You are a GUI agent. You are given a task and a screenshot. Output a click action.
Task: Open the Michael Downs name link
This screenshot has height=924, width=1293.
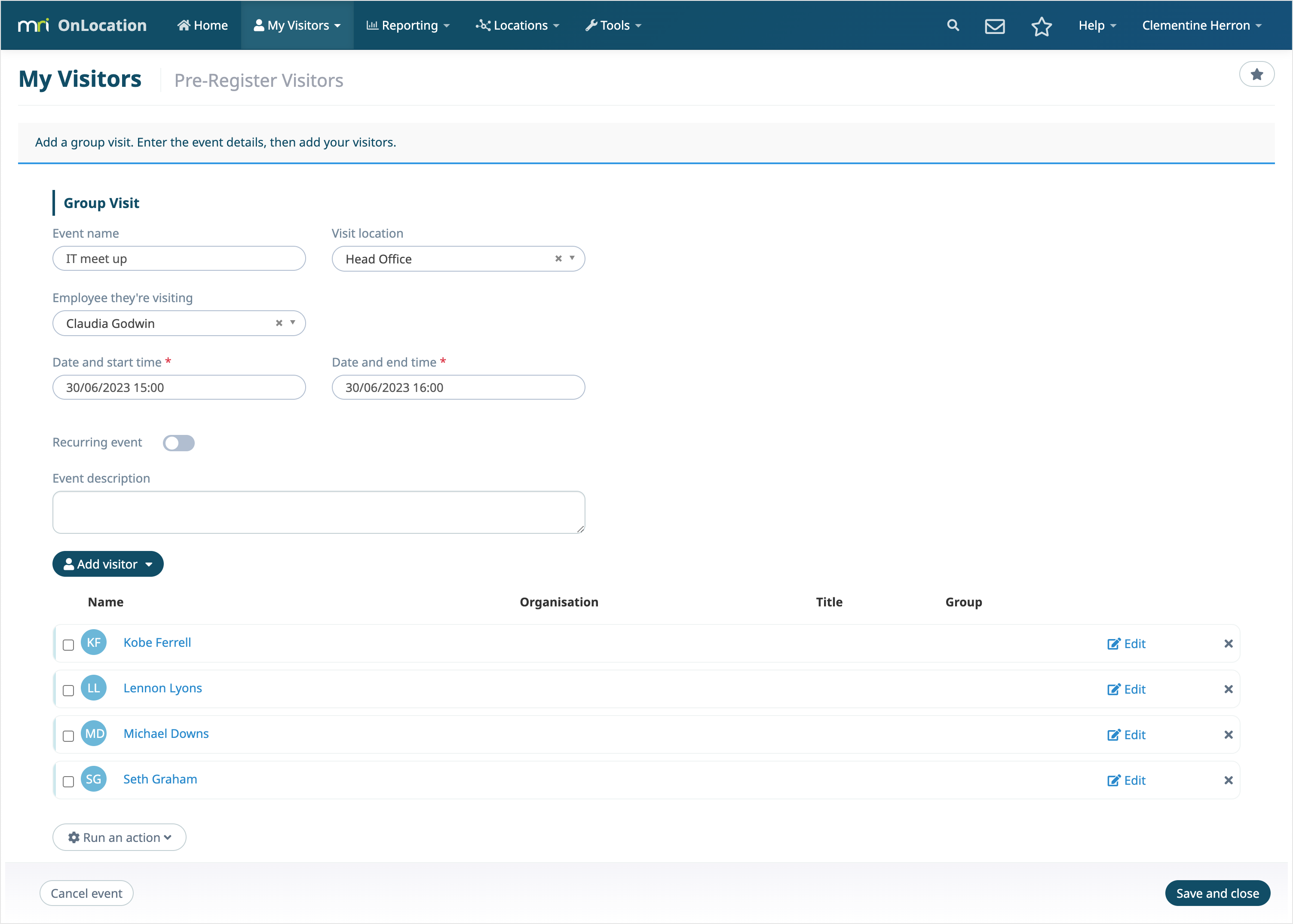point(166,733)
